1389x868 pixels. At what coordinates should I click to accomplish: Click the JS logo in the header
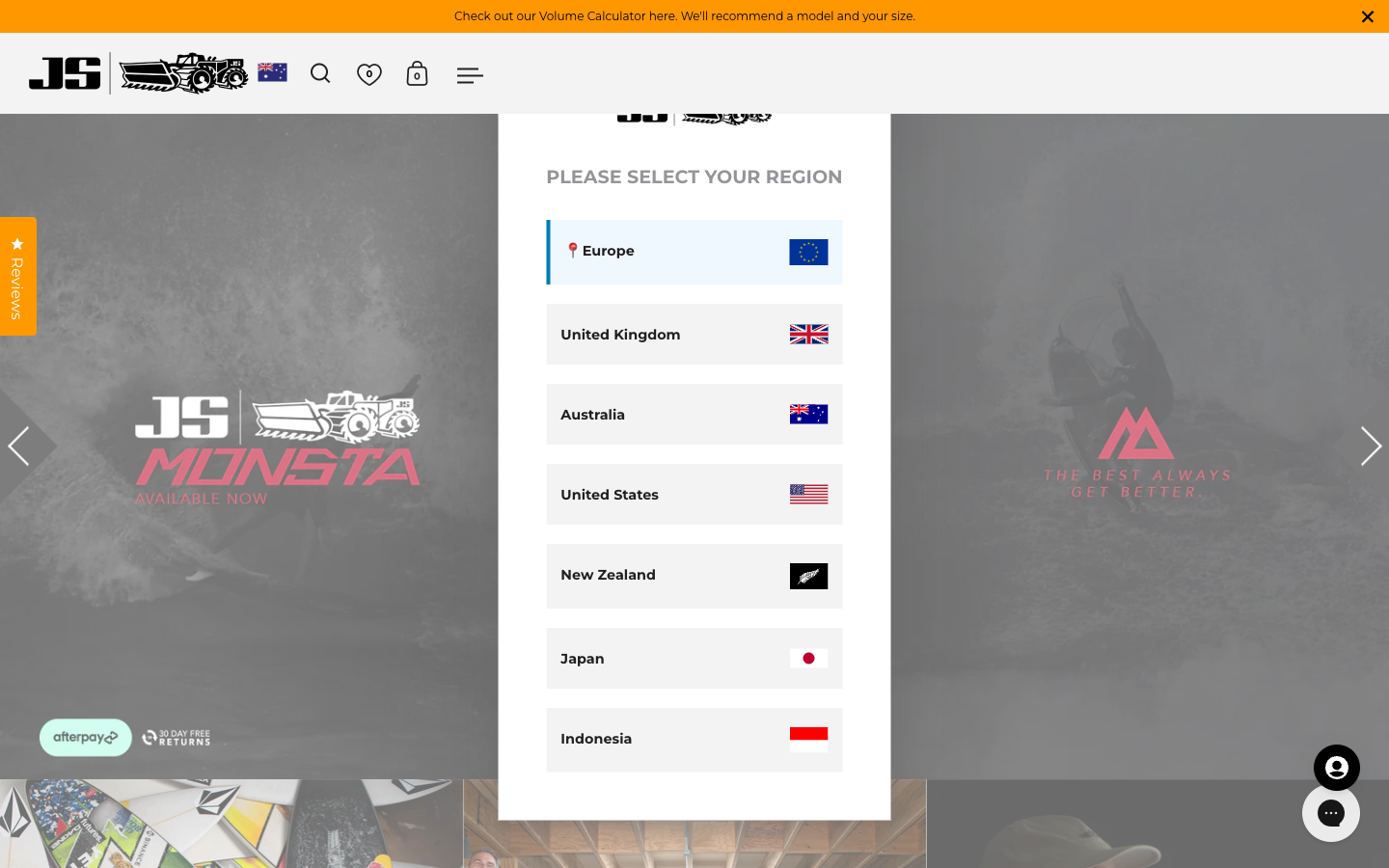tap(65, 73)
